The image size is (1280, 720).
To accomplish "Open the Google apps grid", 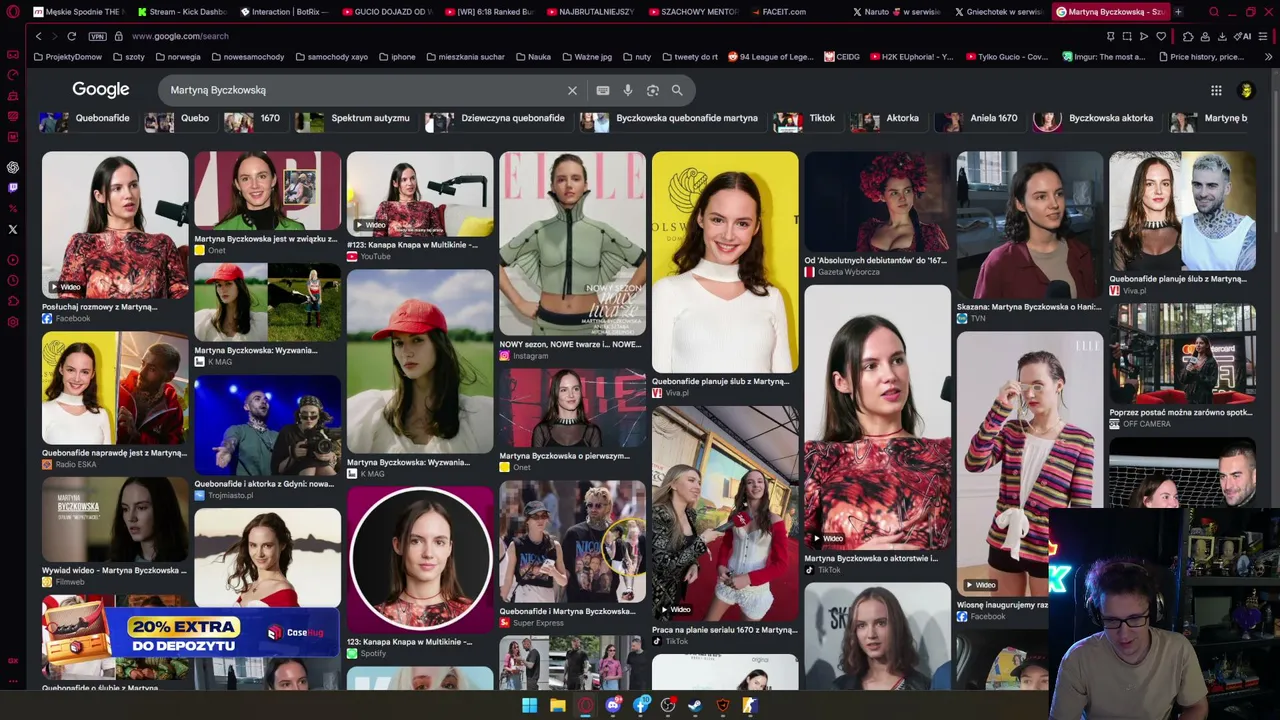I will pos(1216,90).
